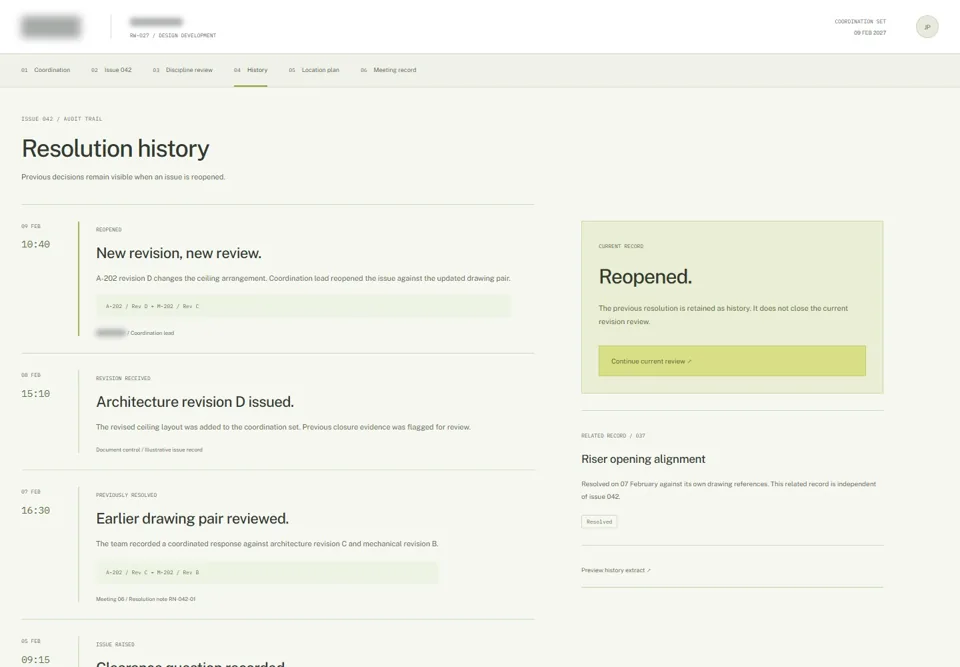Select the 'New revision, new review.' entry title
This screenshot has height=667, width=960.
pos(179,253)
